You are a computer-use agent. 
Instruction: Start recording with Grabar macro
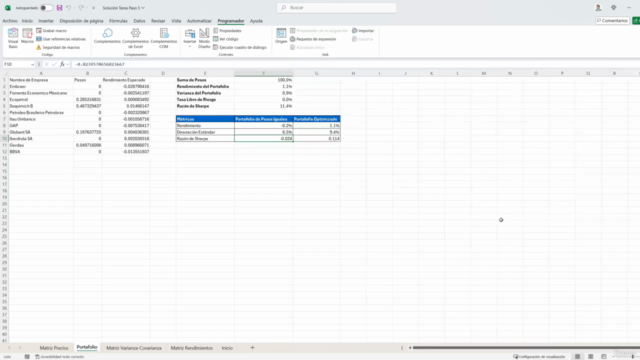click(x=51, y=31)
